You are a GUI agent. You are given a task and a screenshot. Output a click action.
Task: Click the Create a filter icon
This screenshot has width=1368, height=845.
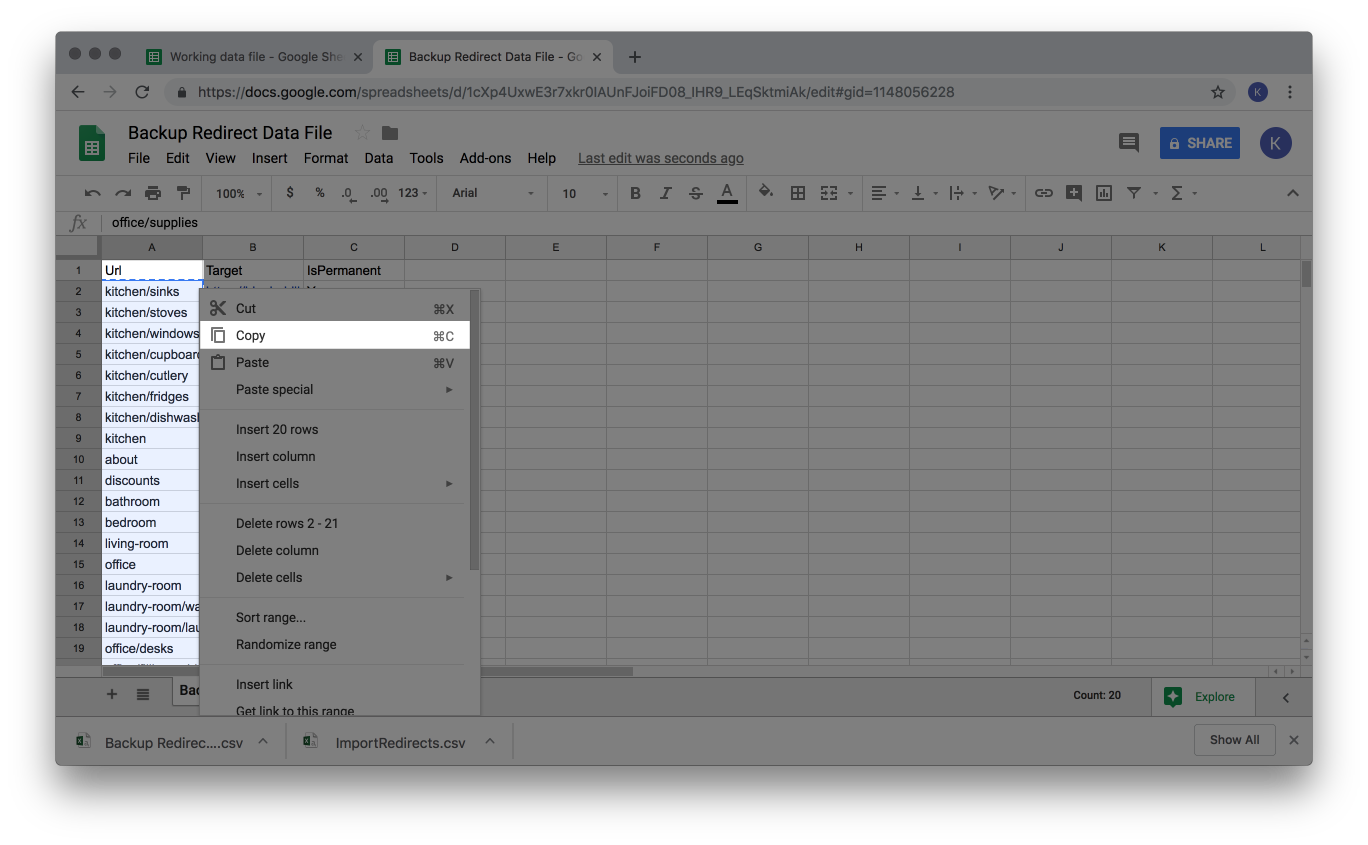(1134, 193)
